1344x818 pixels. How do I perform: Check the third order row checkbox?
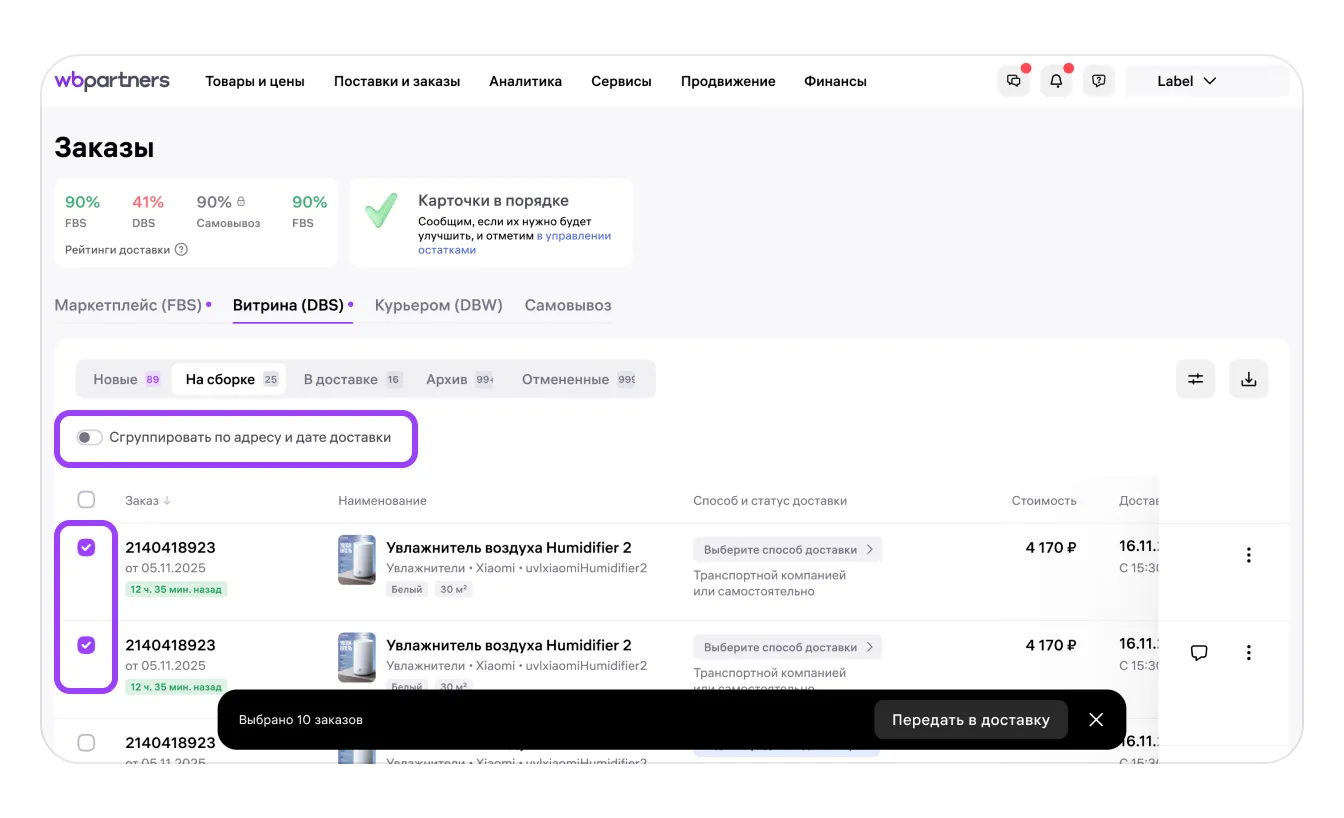point(86,743)
